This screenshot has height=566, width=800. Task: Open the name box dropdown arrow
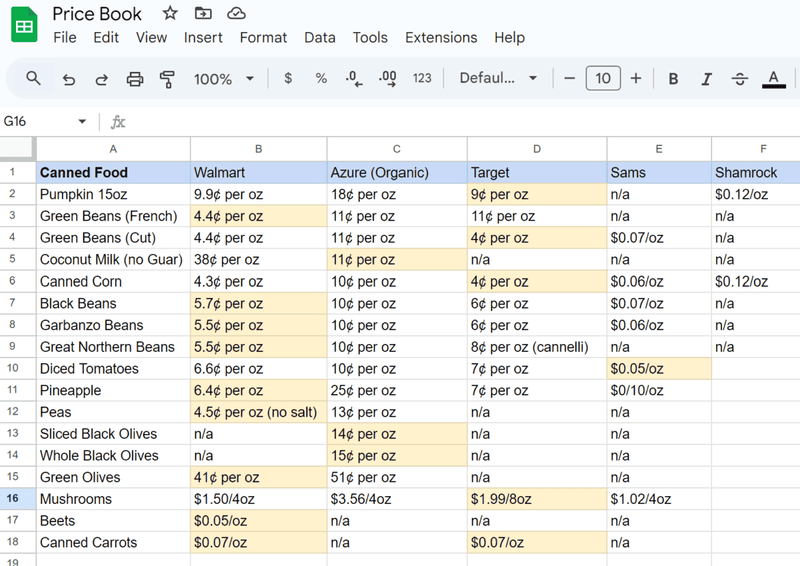[82, 122]
